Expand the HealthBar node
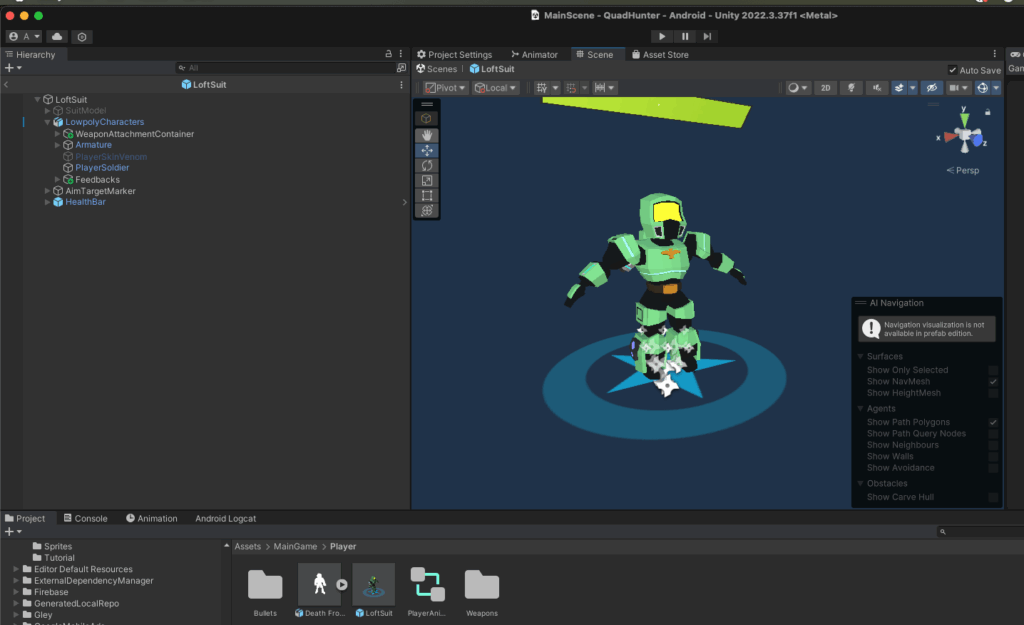This screenshot has height=625, width=1024. click(x=48, y=202)
